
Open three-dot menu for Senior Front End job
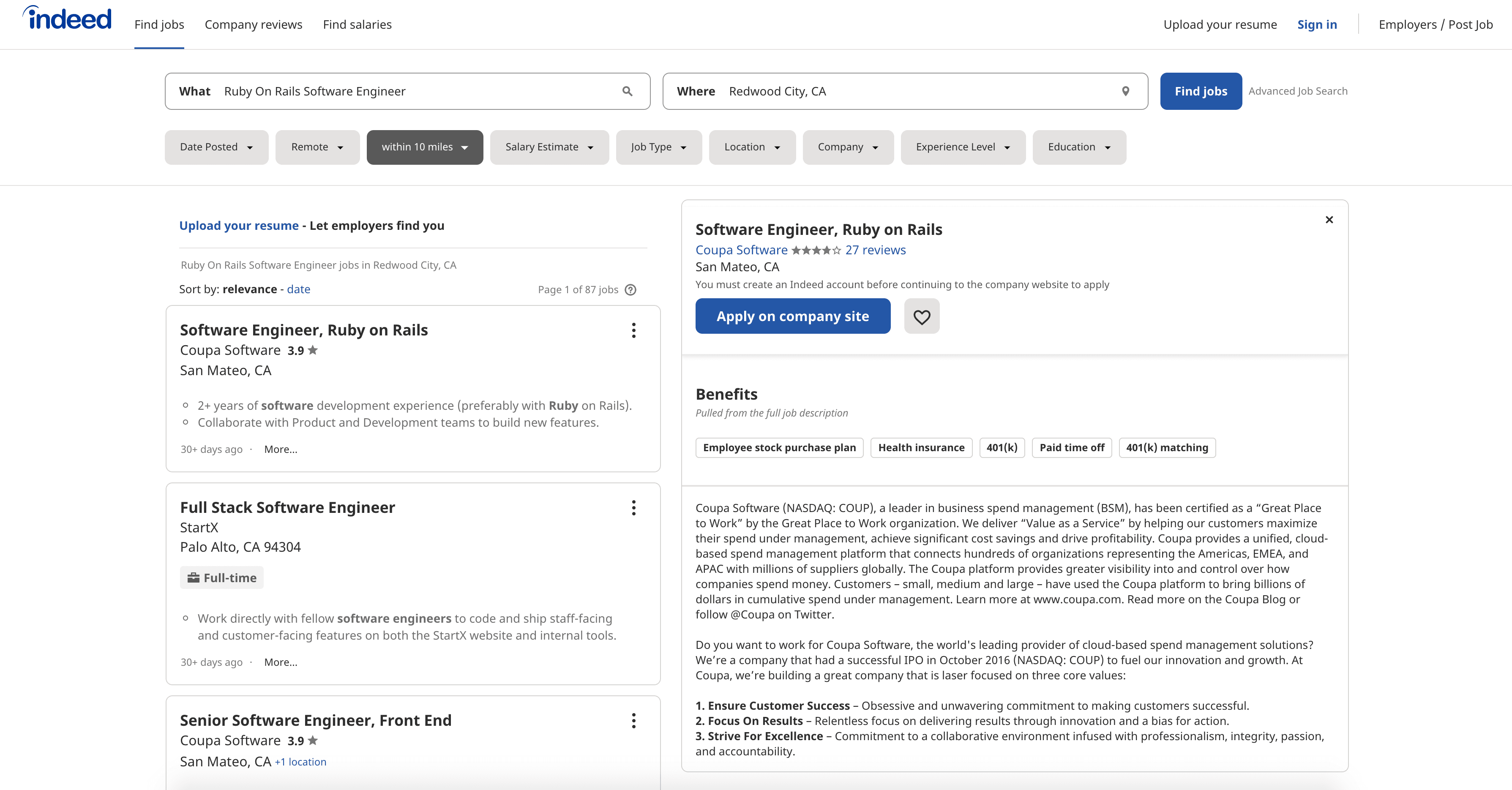633,721
